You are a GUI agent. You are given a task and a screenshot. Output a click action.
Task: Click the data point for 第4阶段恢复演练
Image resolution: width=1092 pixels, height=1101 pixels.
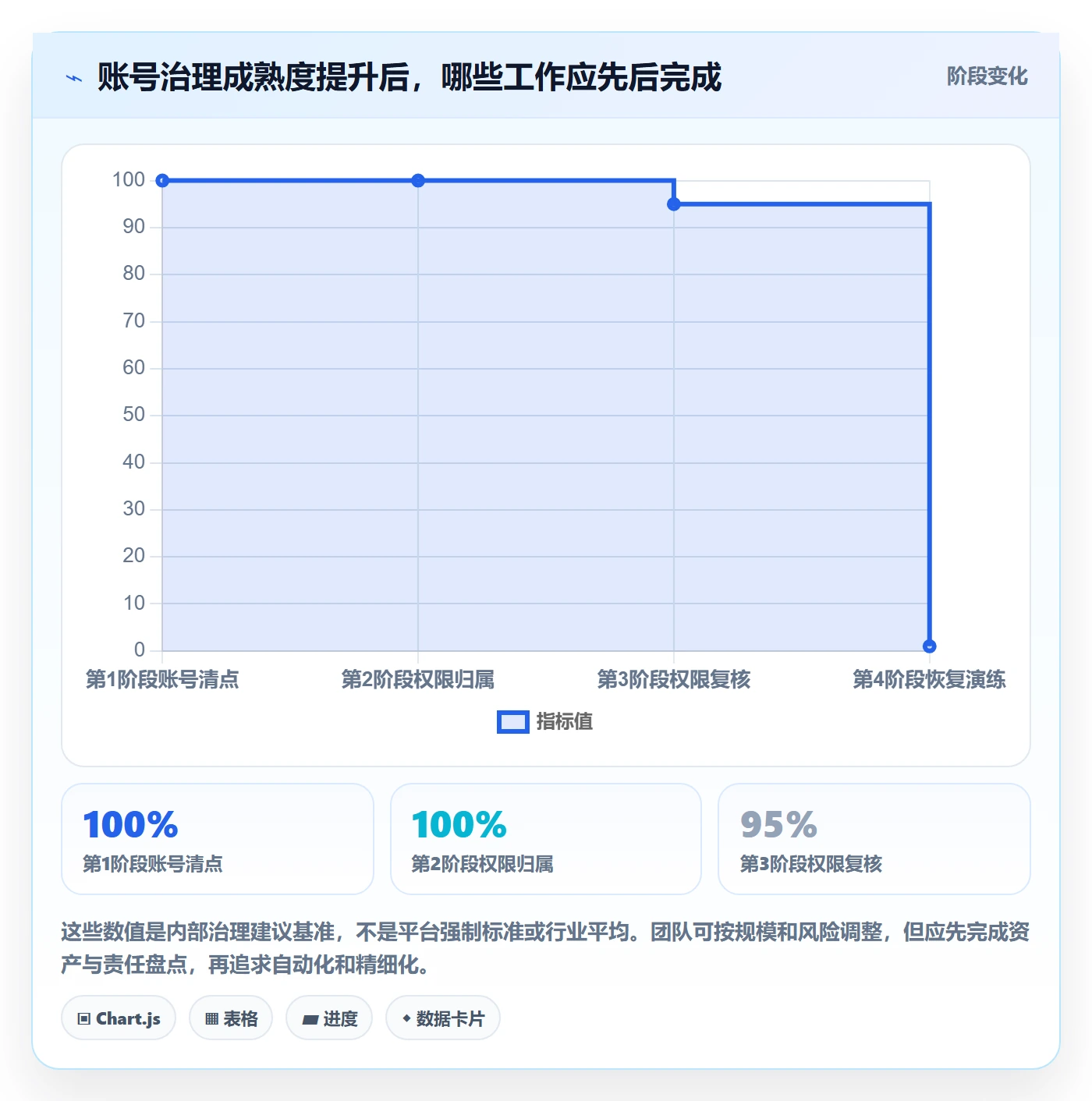click(x=929, y=646)
